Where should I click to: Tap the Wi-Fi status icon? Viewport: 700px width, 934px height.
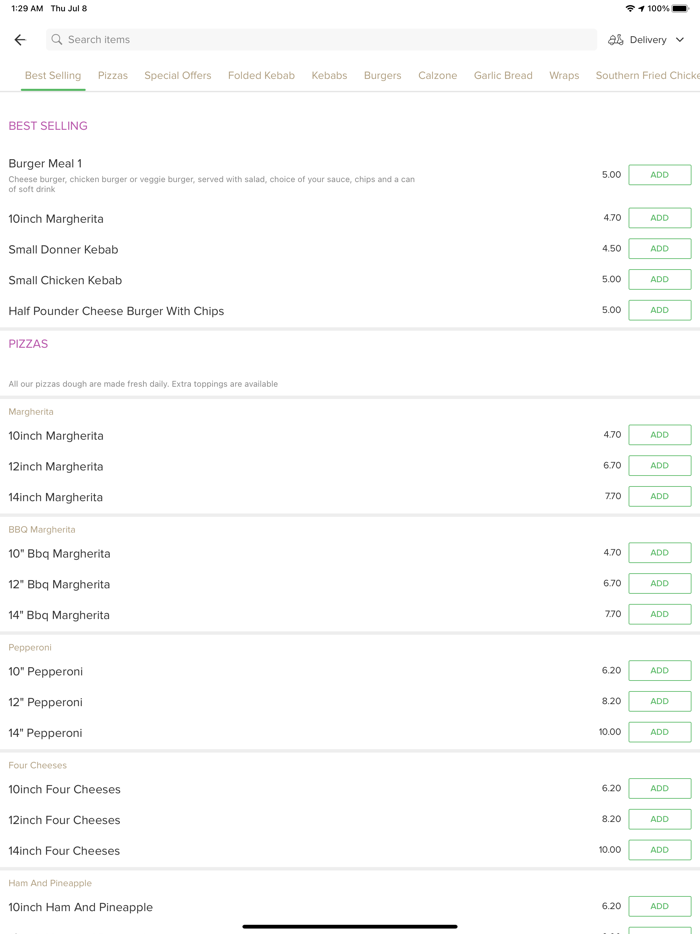tap(630, 8)
